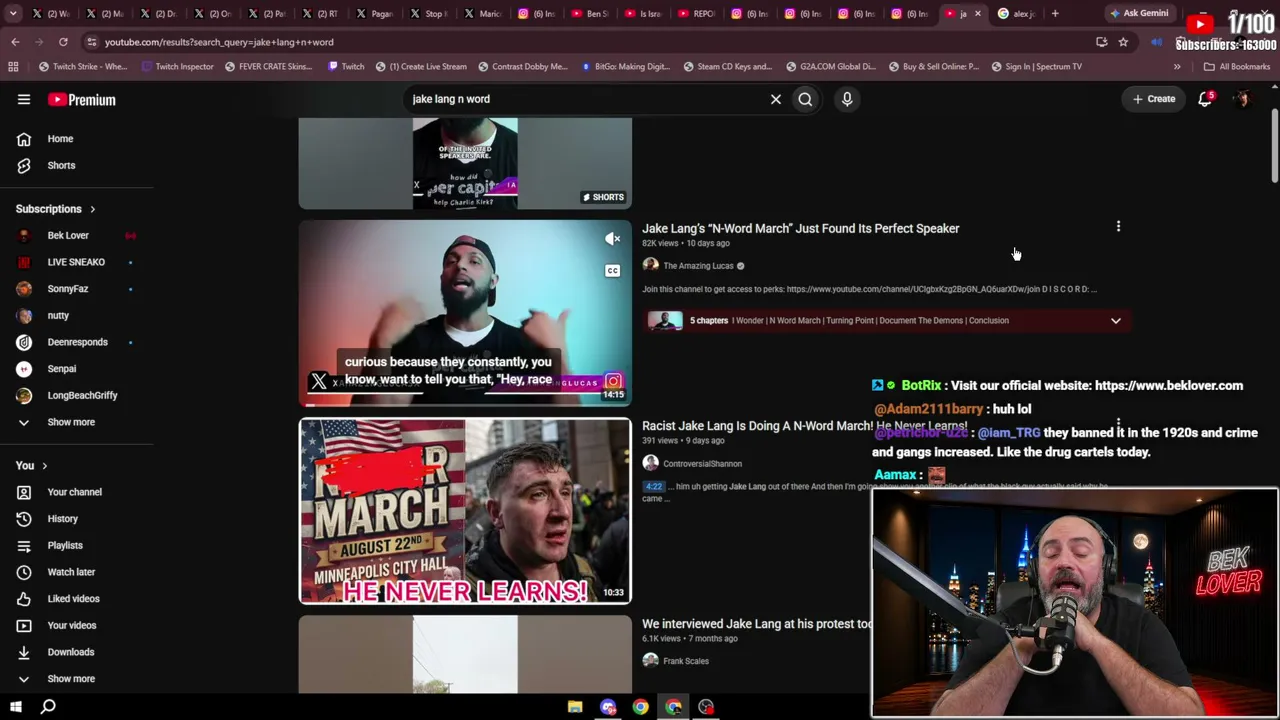The height and width of the screenshot is (720, 1280).
Task: Open a new browser tab
Action: [x=1055, y=14]
